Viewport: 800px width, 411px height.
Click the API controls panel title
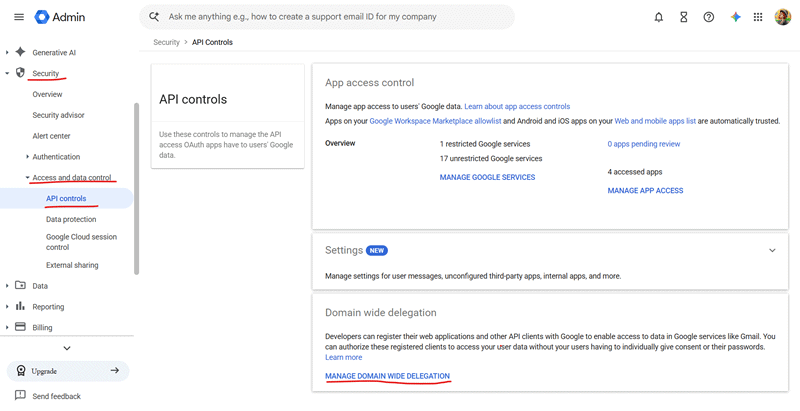pos(193,99)
